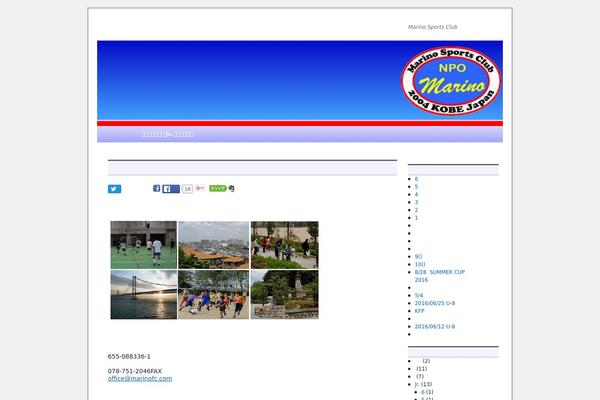Screen dimensions: 600x400
Task: Click the Twitter share icon
Action: coord(114,189)
